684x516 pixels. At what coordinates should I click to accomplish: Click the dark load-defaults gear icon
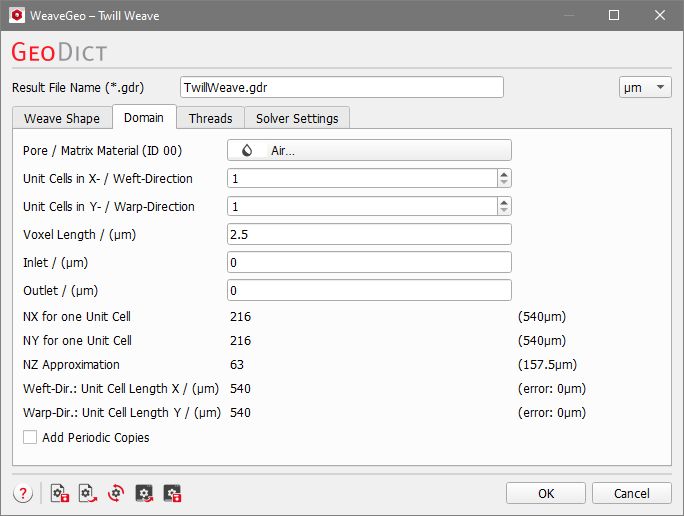(144, 493)
